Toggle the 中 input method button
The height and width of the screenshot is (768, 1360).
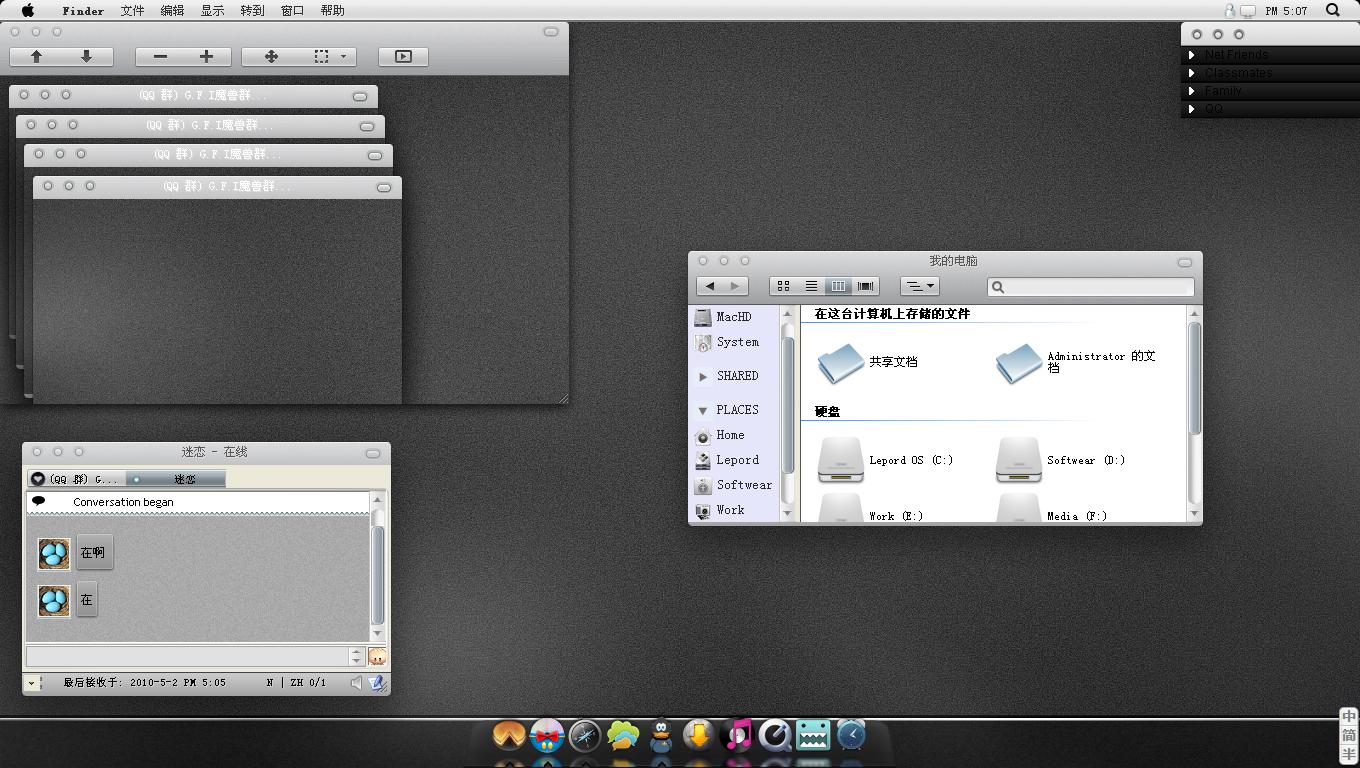pos(1349,717)
